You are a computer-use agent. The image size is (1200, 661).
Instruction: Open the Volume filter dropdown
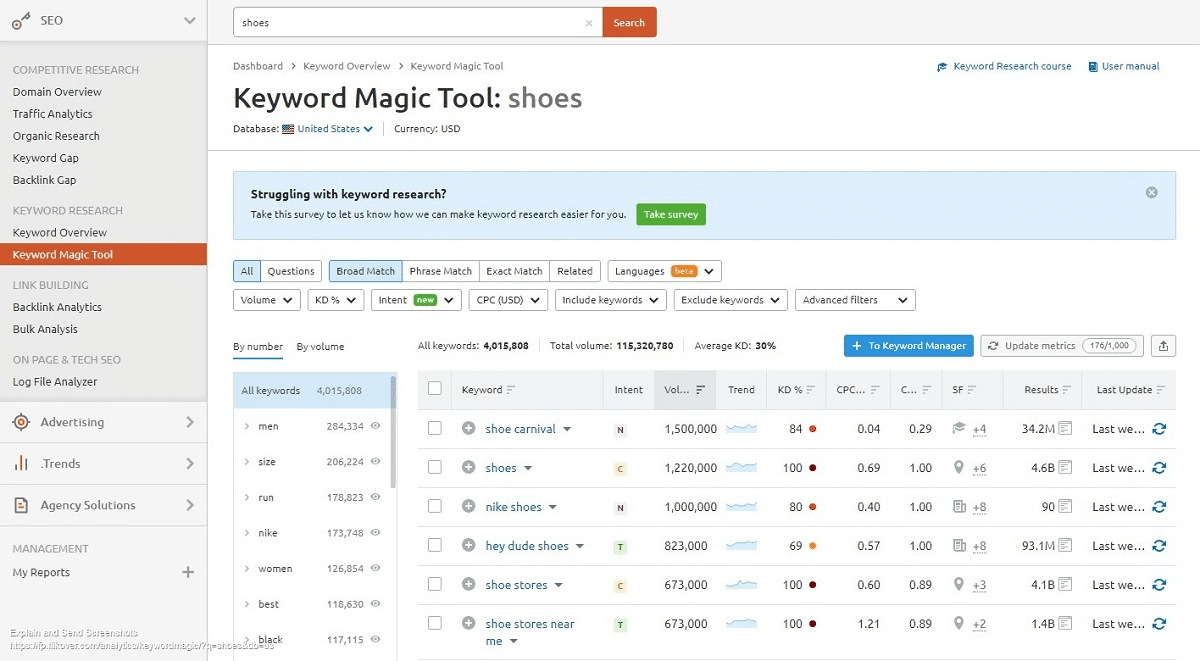pos(265,299)
